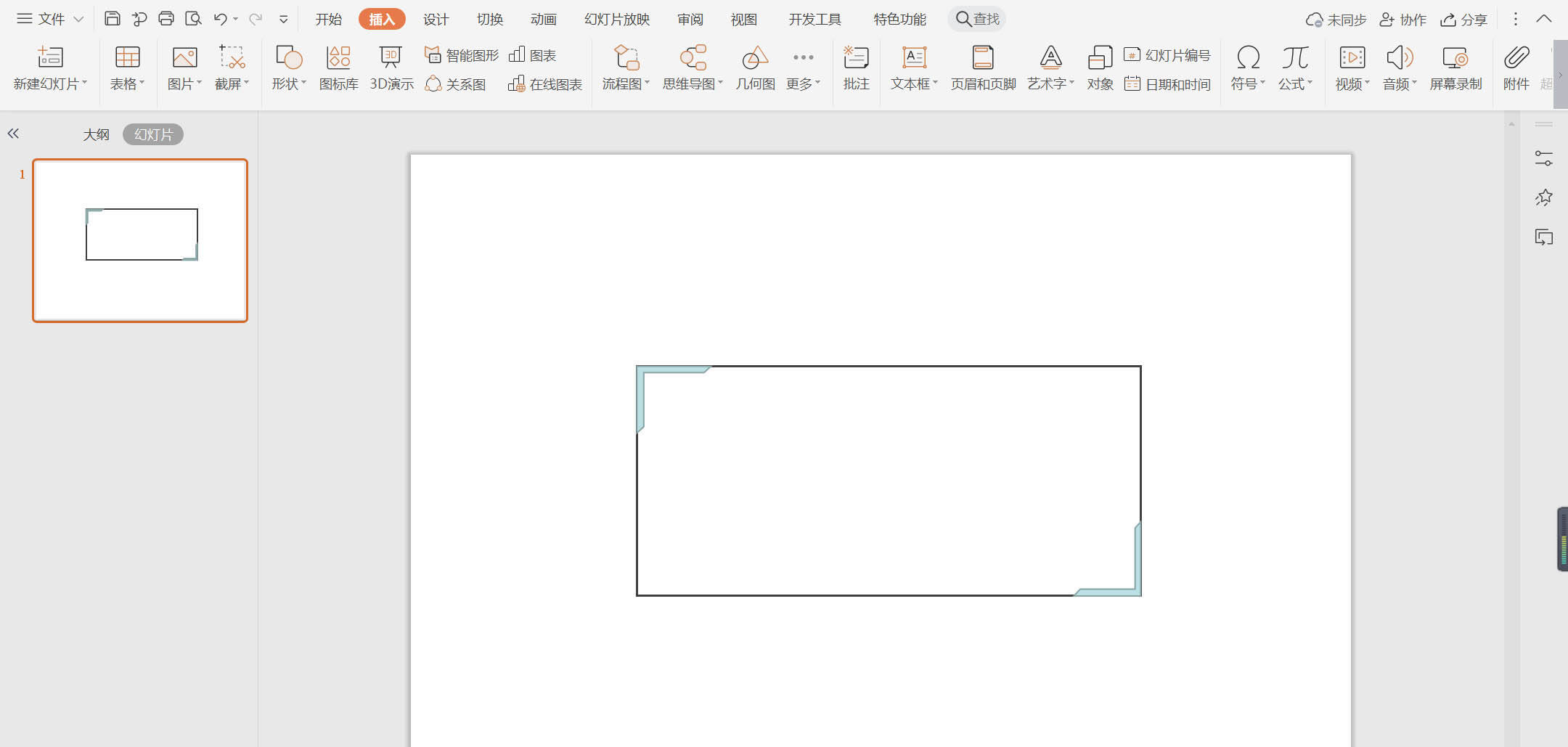Screen dimensions: 1568x747
Task: Click the Save icon in quick access toolbar
Action: pyautogui.click(x=112, y=19)
